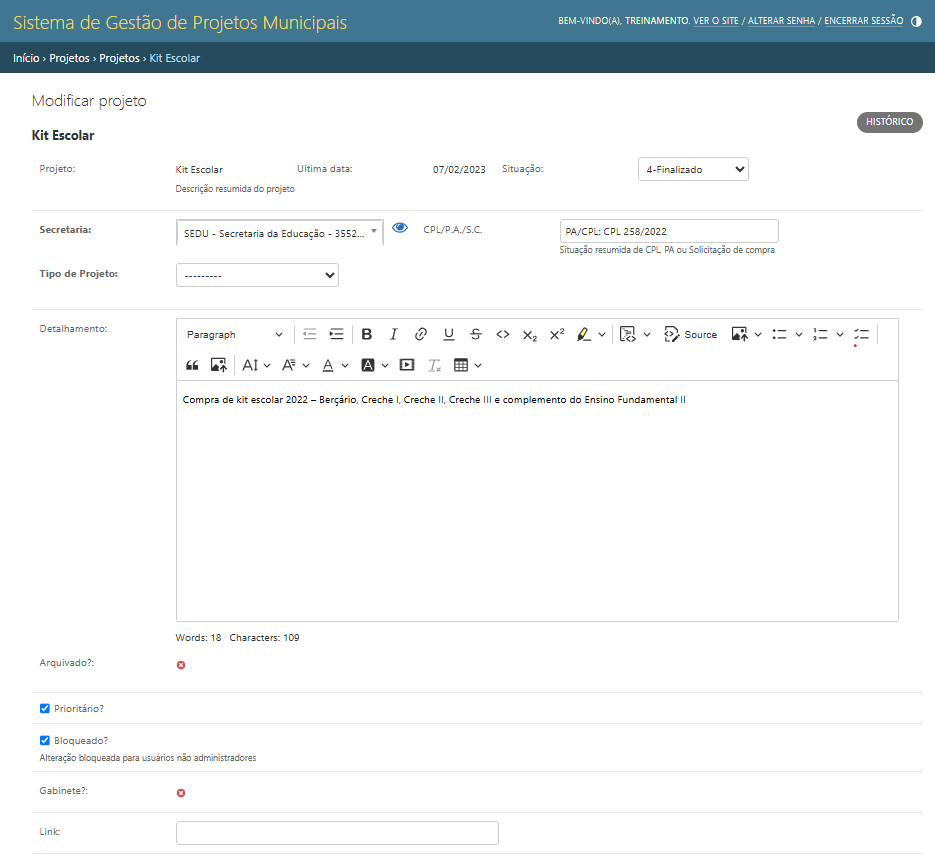The width and height of the screenshot is (935, 865).
Task: Expand the insert image options arrow
Action: tap(758, 334)
